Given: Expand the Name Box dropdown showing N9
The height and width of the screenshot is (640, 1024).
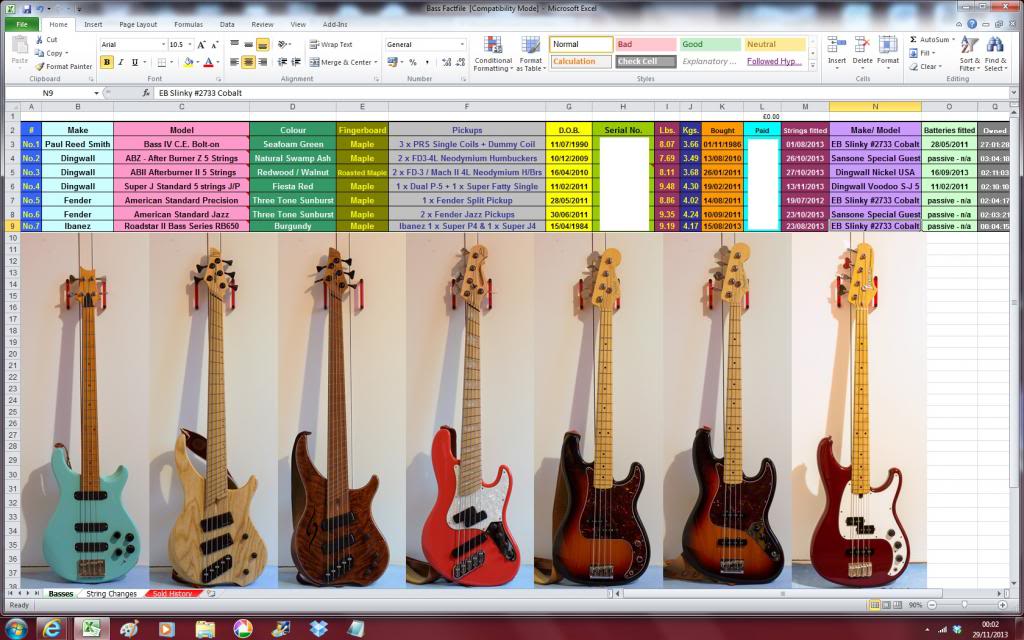Looking at the screenshot, I should [96, 93].
